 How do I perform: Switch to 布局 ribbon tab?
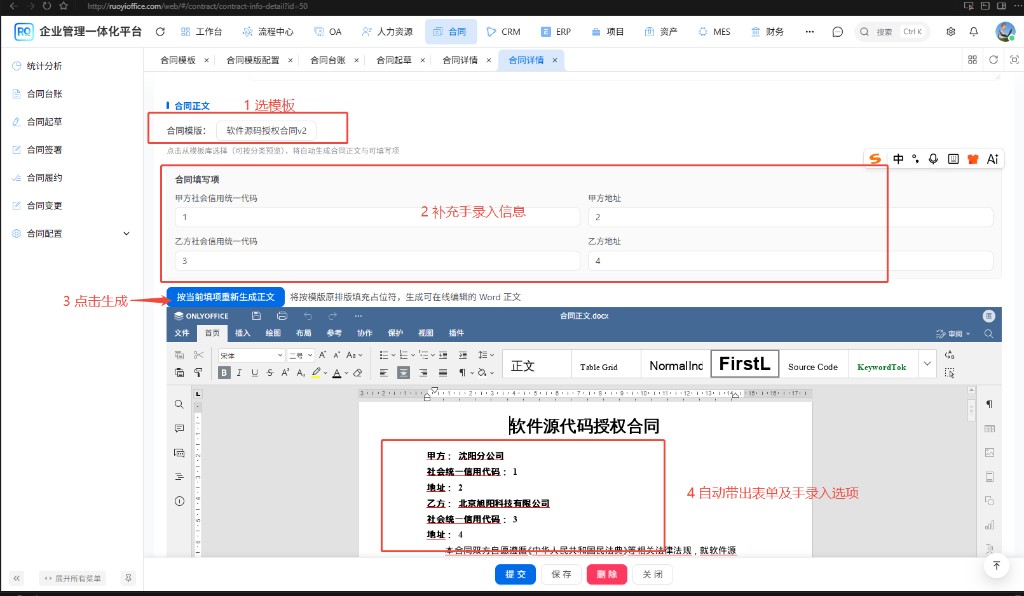tap(304, 333)
